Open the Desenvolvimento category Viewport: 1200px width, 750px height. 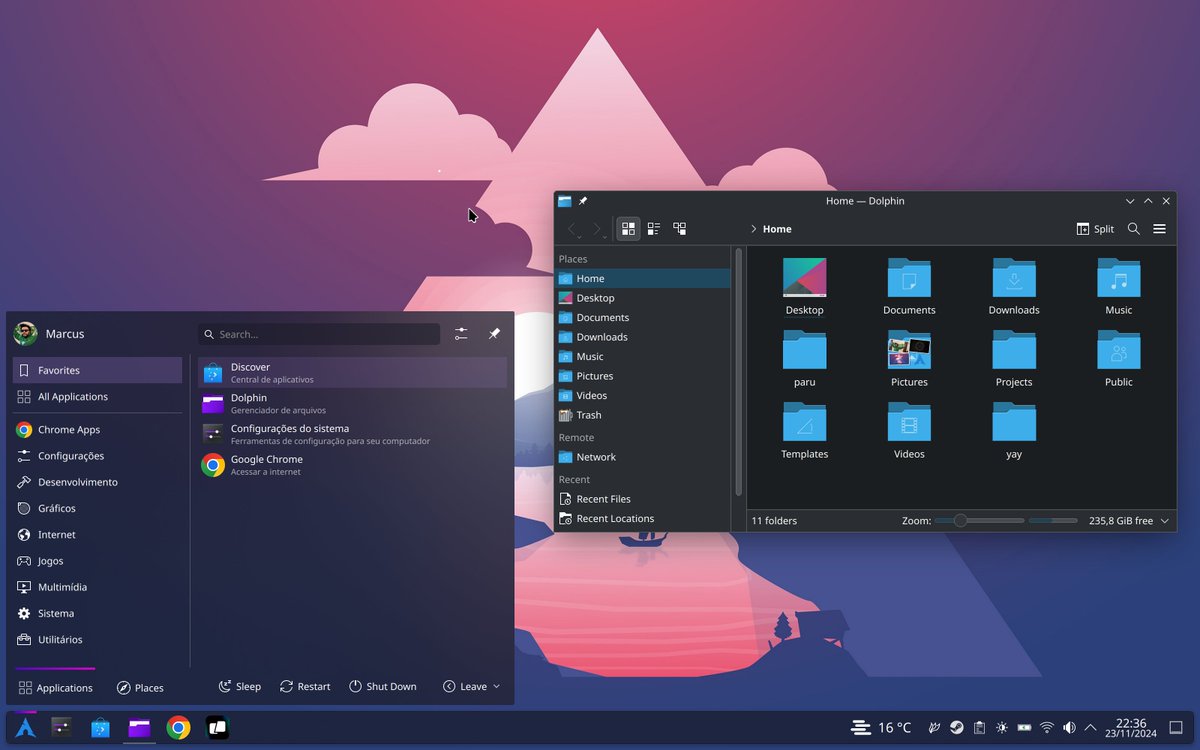[97, 482]
